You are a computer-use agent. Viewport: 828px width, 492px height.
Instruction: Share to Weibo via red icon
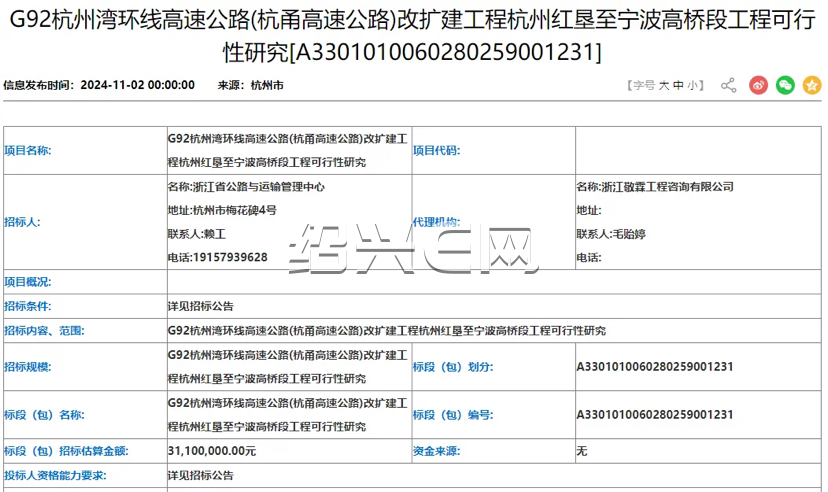point(758,85)
